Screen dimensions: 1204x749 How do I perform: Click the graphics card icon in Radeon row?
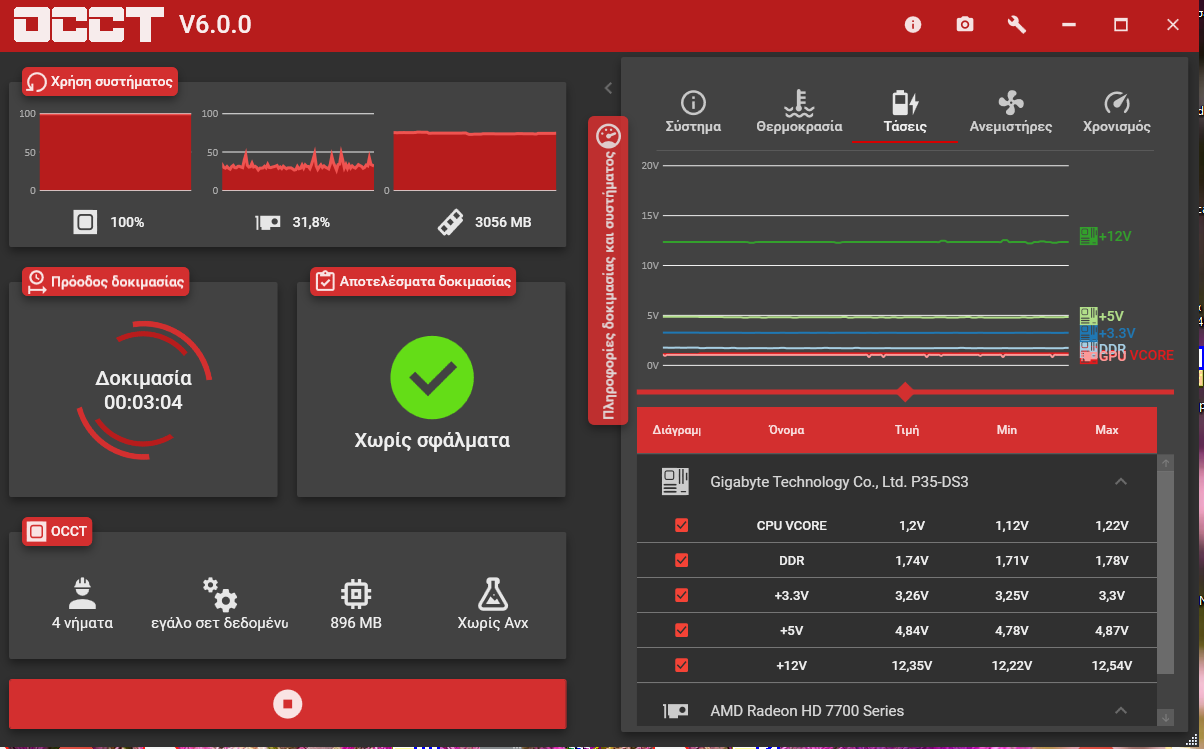[x=676, y=711]
